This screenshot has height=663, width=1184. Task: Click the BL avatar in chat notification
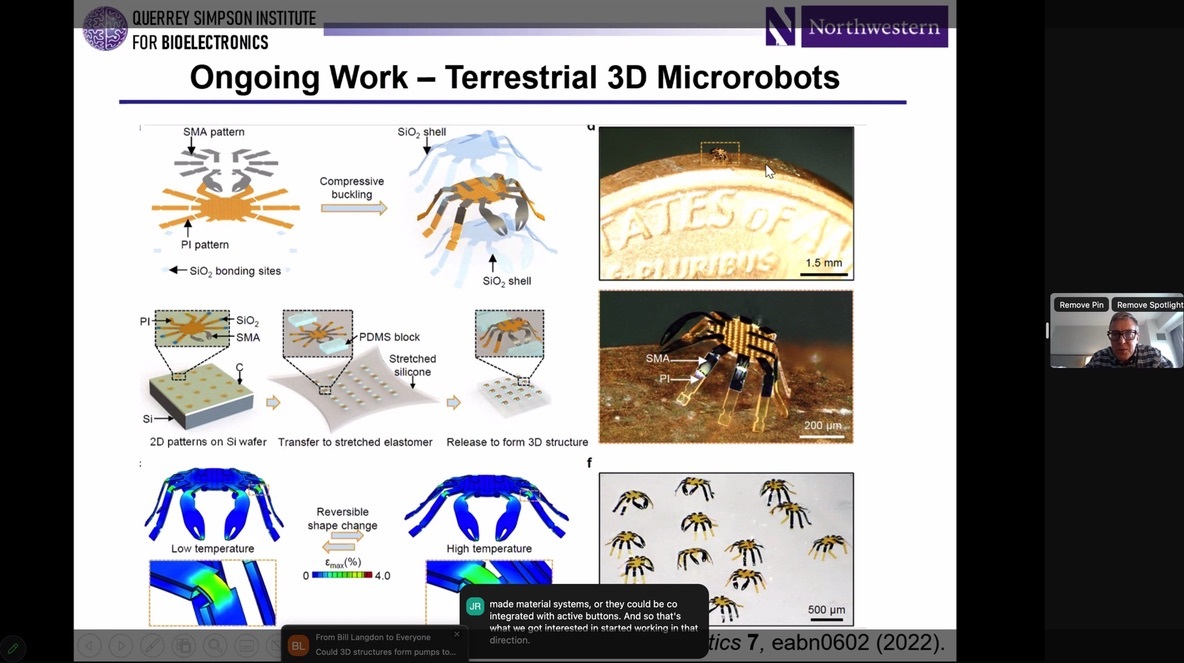(298, 646)
